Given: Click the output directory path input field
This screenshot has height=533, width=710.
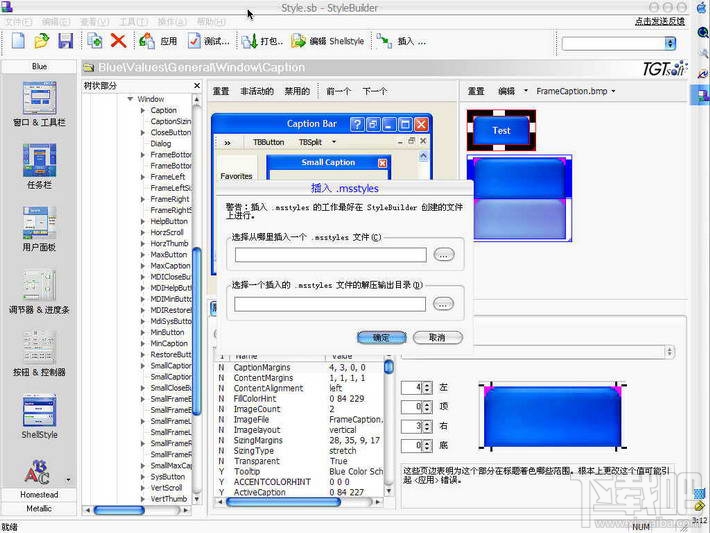Looking at the screenshot, I should point(330,304).
